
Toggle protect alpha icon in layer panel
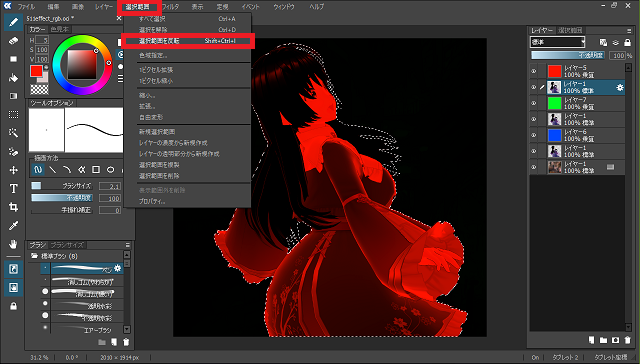[603, 42]
